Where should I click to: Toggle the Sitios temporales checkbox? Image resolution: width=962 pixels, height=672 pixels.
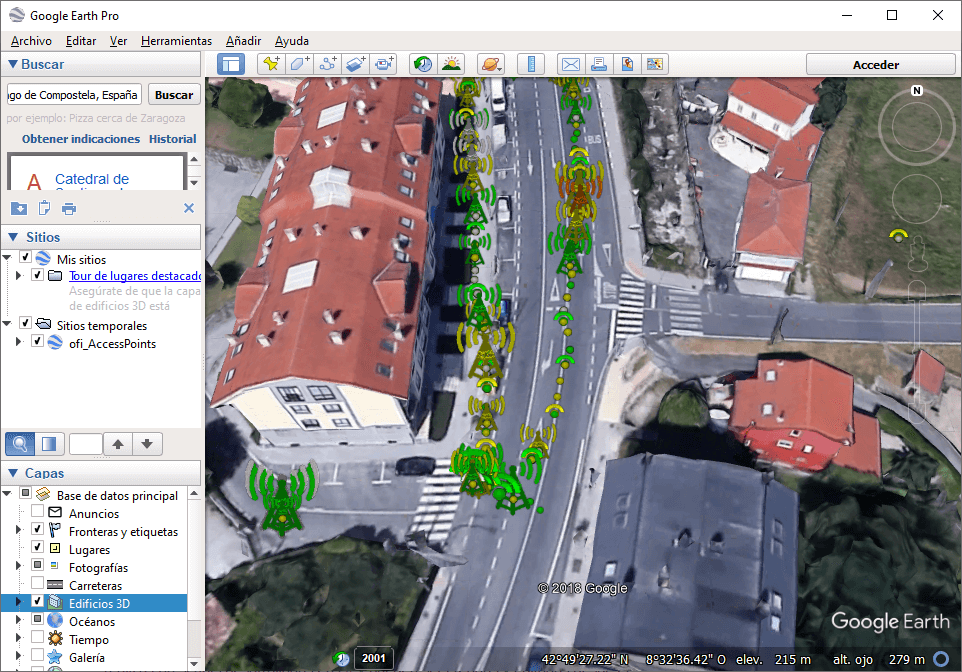click(26, 323)
